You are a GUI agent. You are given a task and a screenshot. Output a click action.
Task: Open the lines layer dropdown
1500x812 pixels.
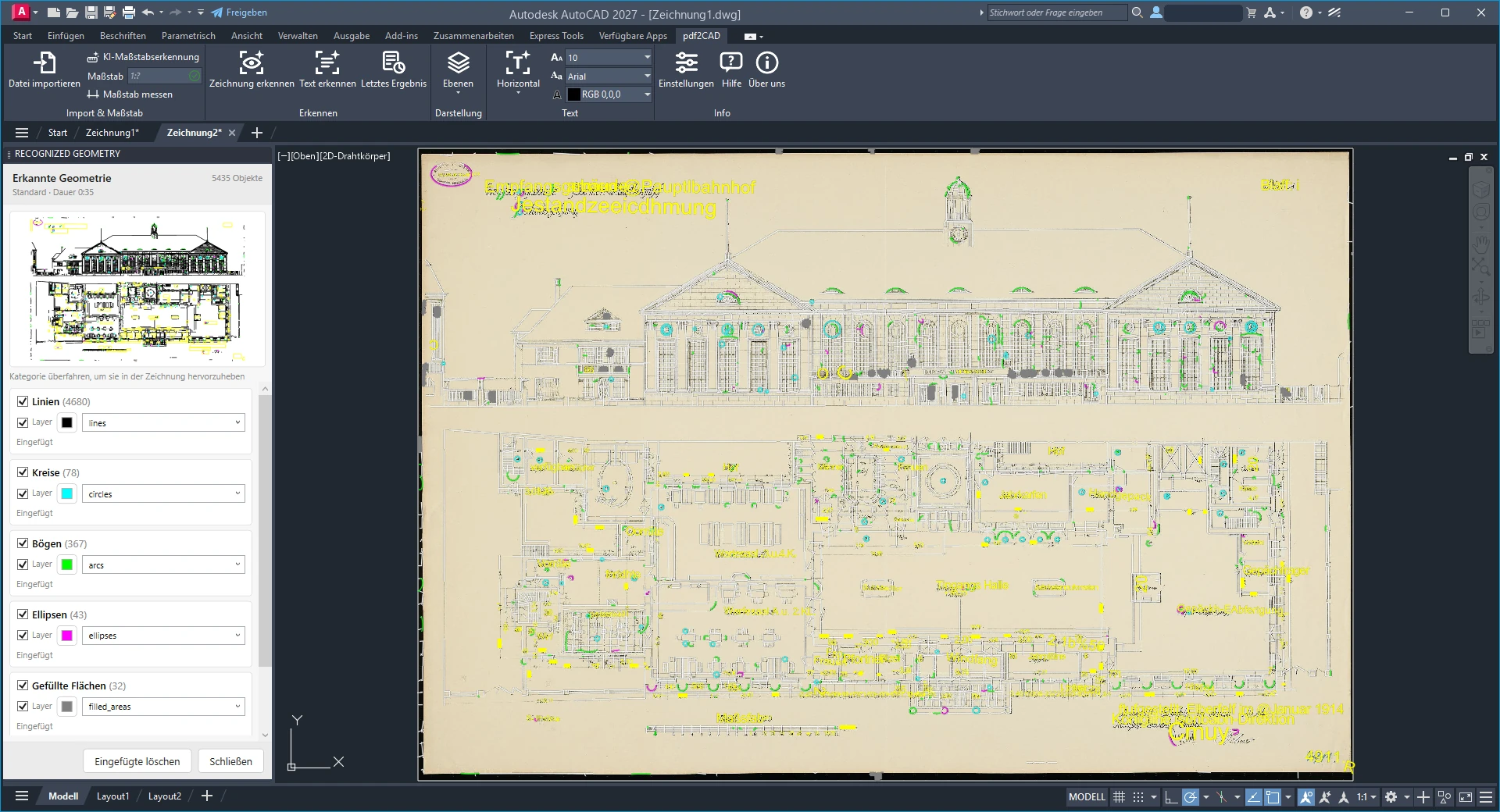[163, 423]
